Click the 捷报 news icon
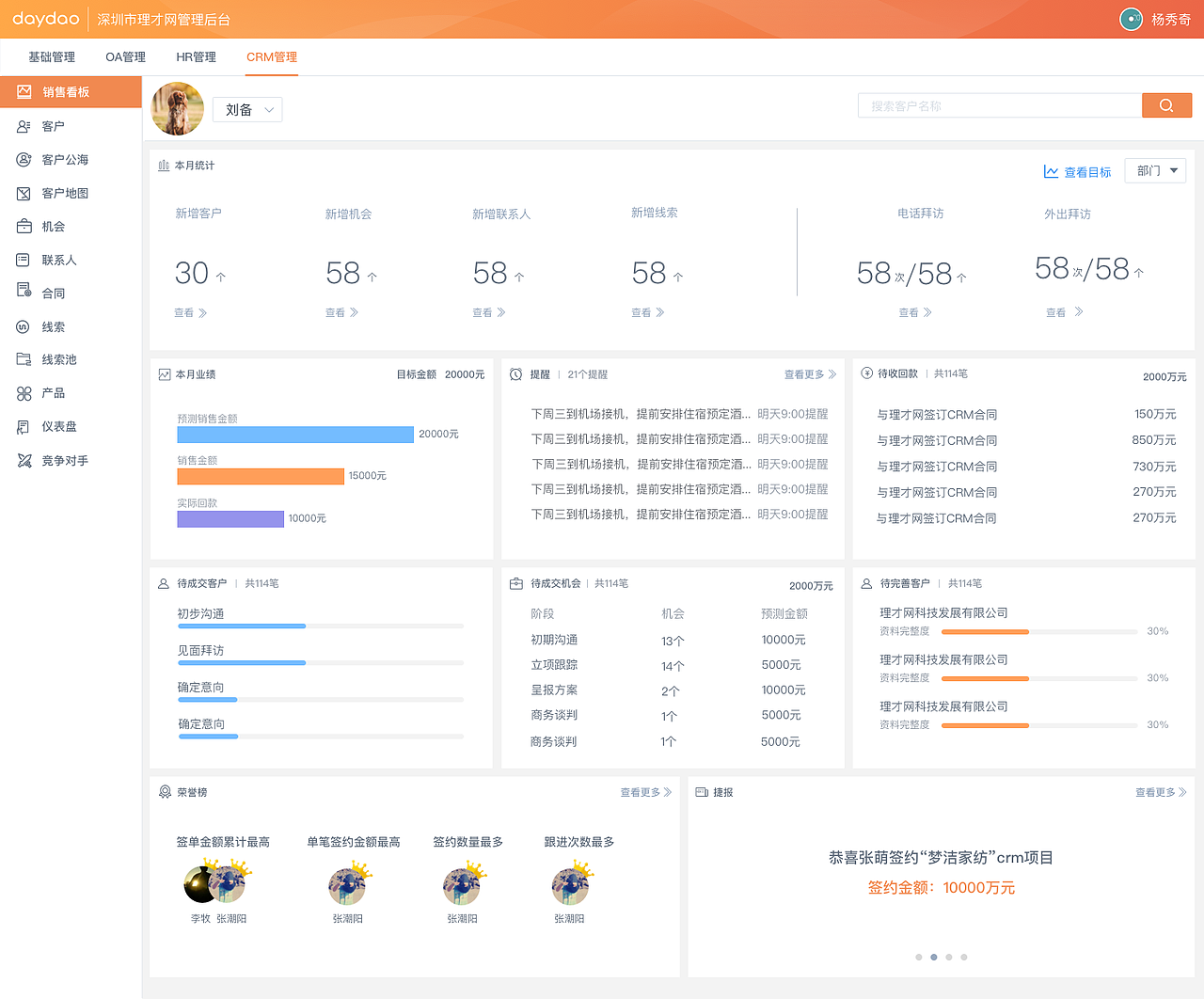 point(702,792)
